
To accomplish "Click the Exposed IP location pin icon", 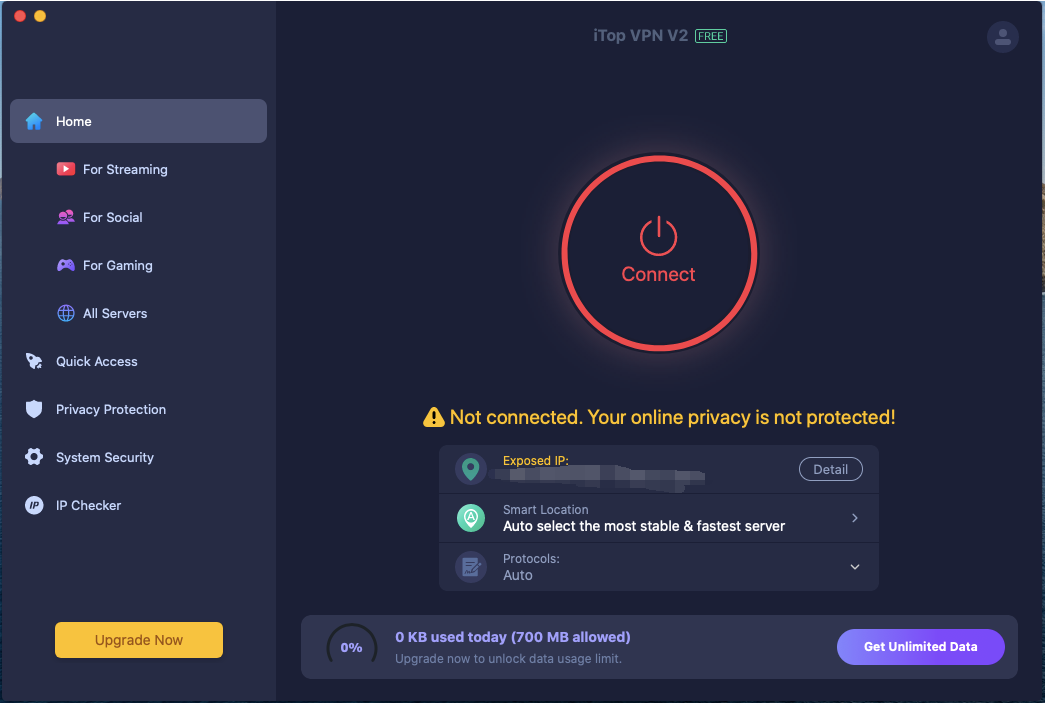I will [470, 469].
